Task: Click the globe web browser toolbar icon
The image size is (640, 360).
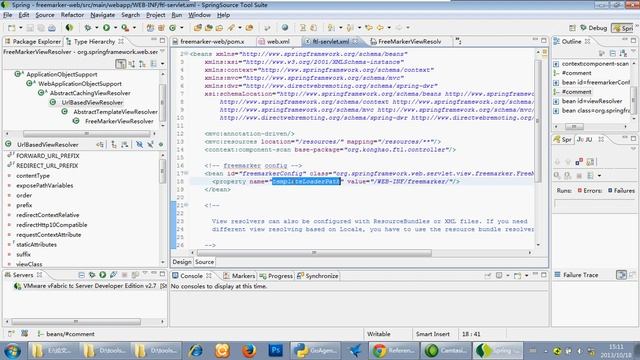Action: [285, 28]
